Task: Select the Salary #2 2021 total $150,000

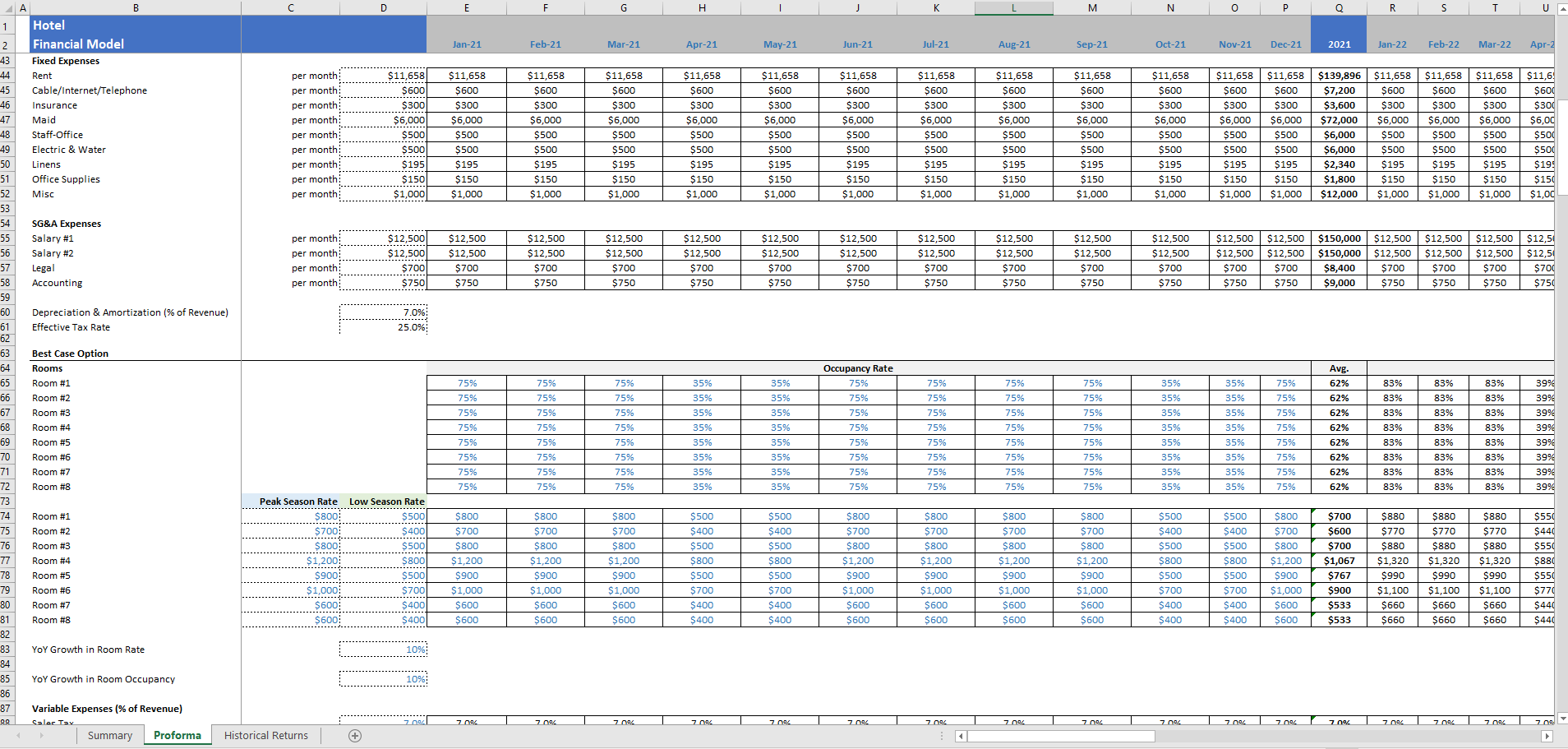Action: [1339, 253]
